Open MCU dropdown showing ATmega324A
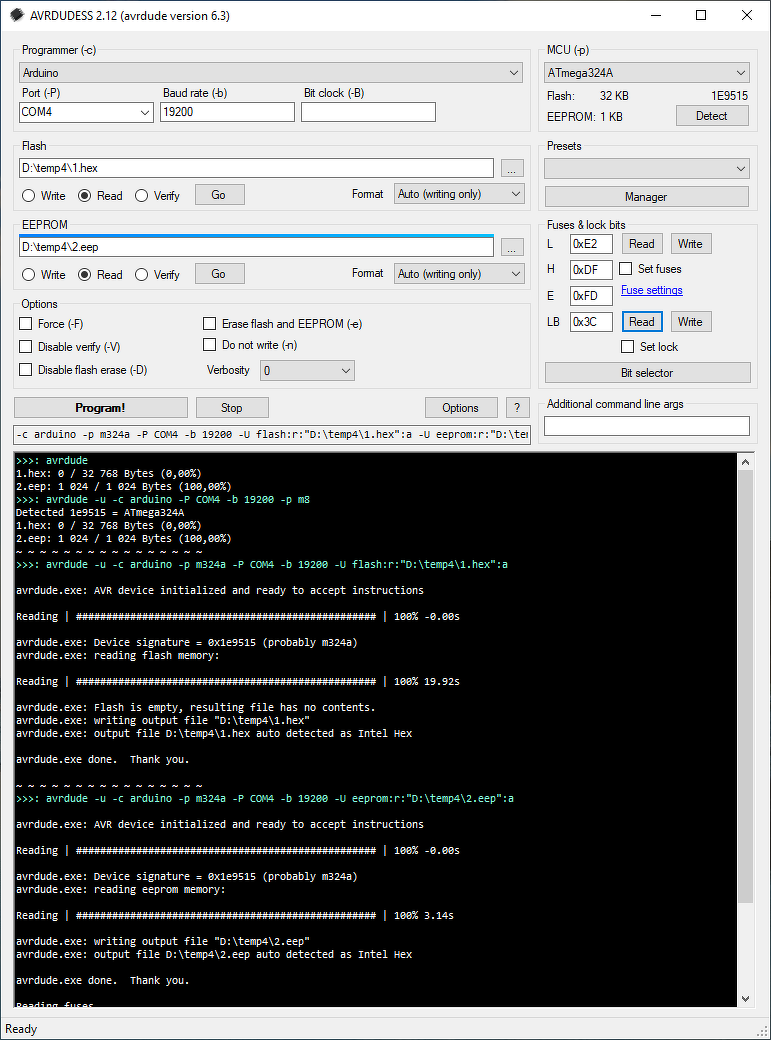771x1040 pixels. coord(647,72)
